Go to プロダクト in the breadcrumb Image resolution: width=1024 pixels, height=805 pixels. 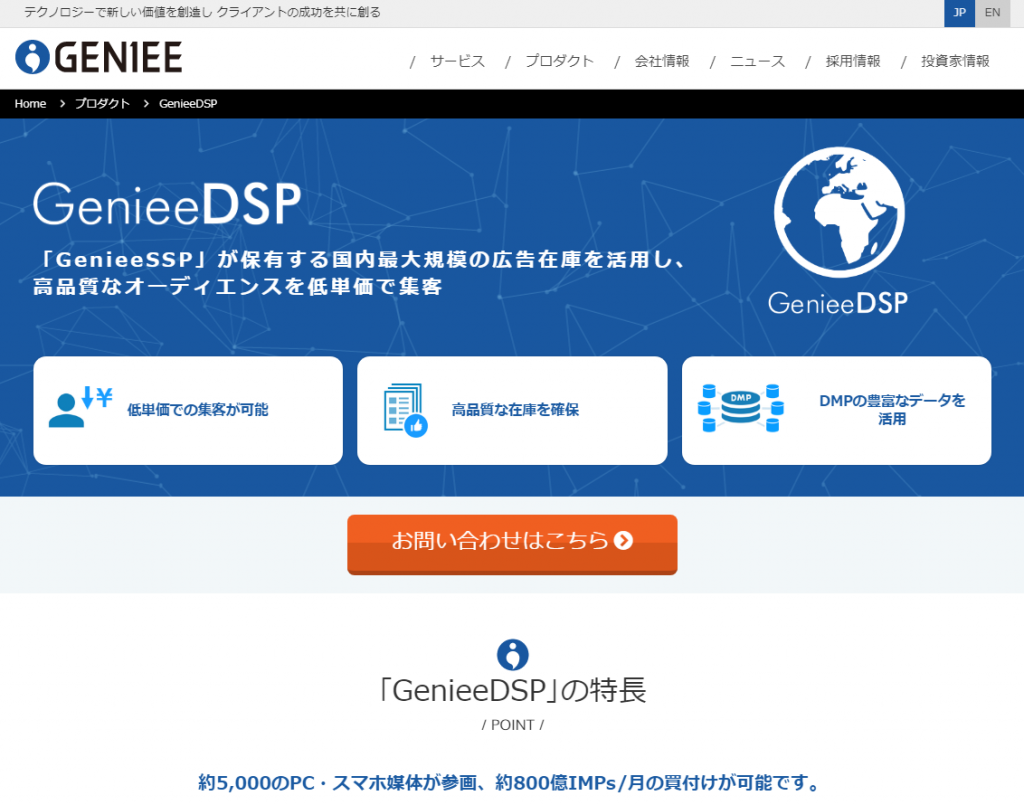(x=102, y=104)
